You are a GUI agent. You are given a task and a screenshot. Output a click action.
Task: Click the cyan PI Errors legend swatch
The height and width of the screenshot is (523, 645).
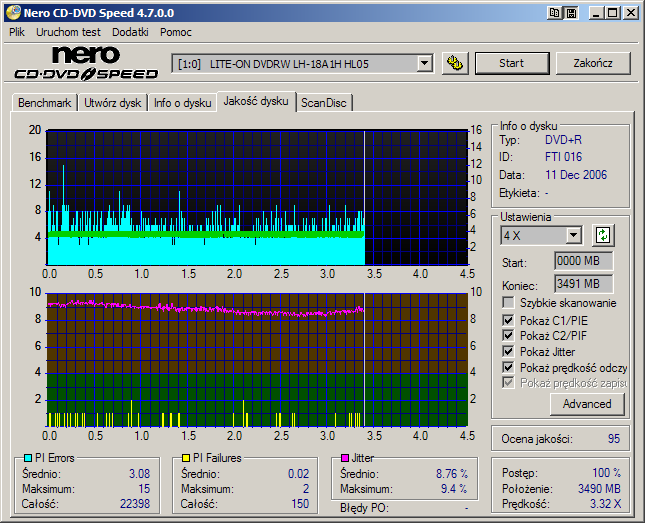pyautogui.click(x=28, y=458)
